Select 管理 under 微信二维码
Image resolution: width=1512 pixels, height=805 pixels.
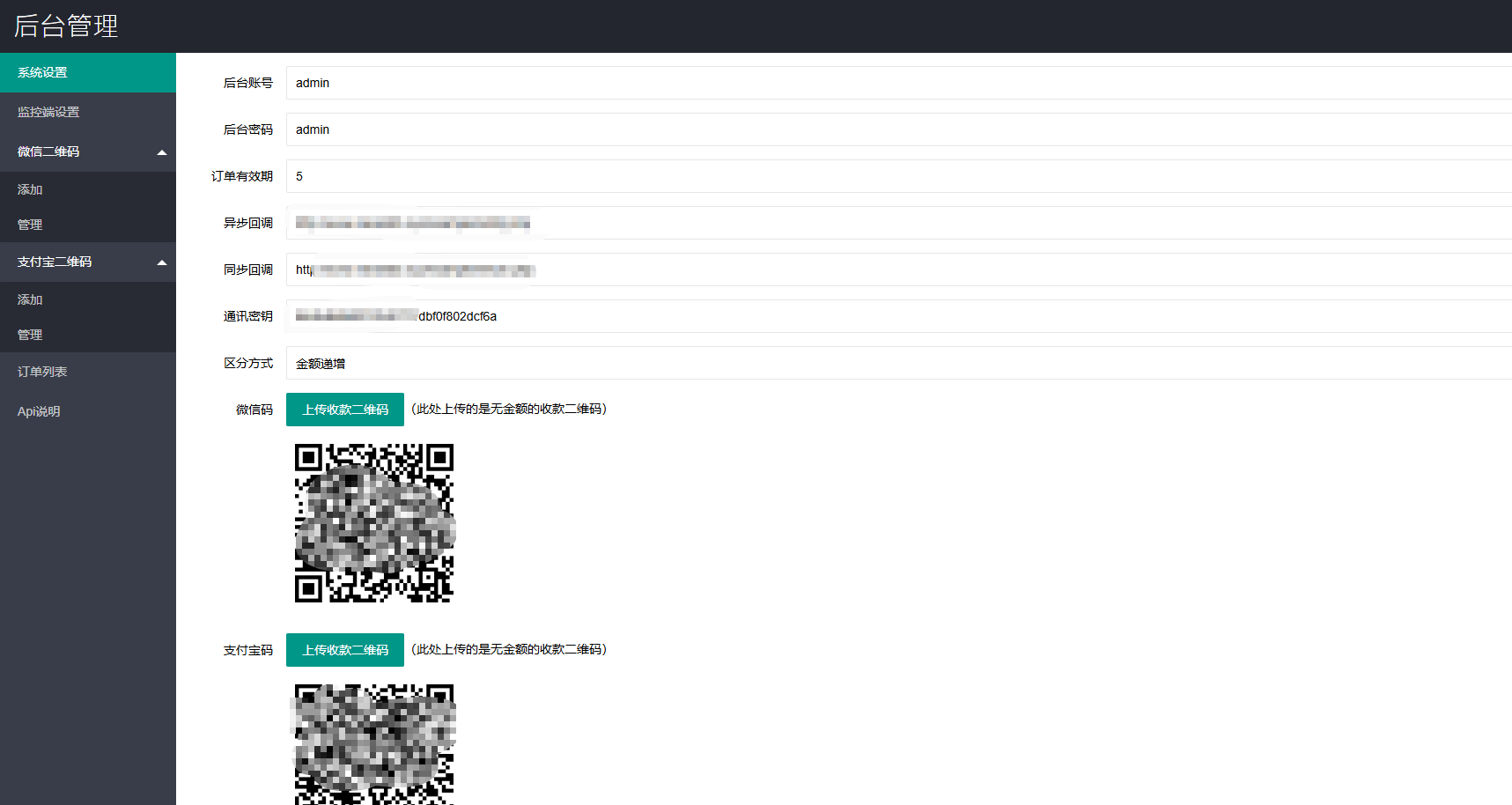click(88, 225)
